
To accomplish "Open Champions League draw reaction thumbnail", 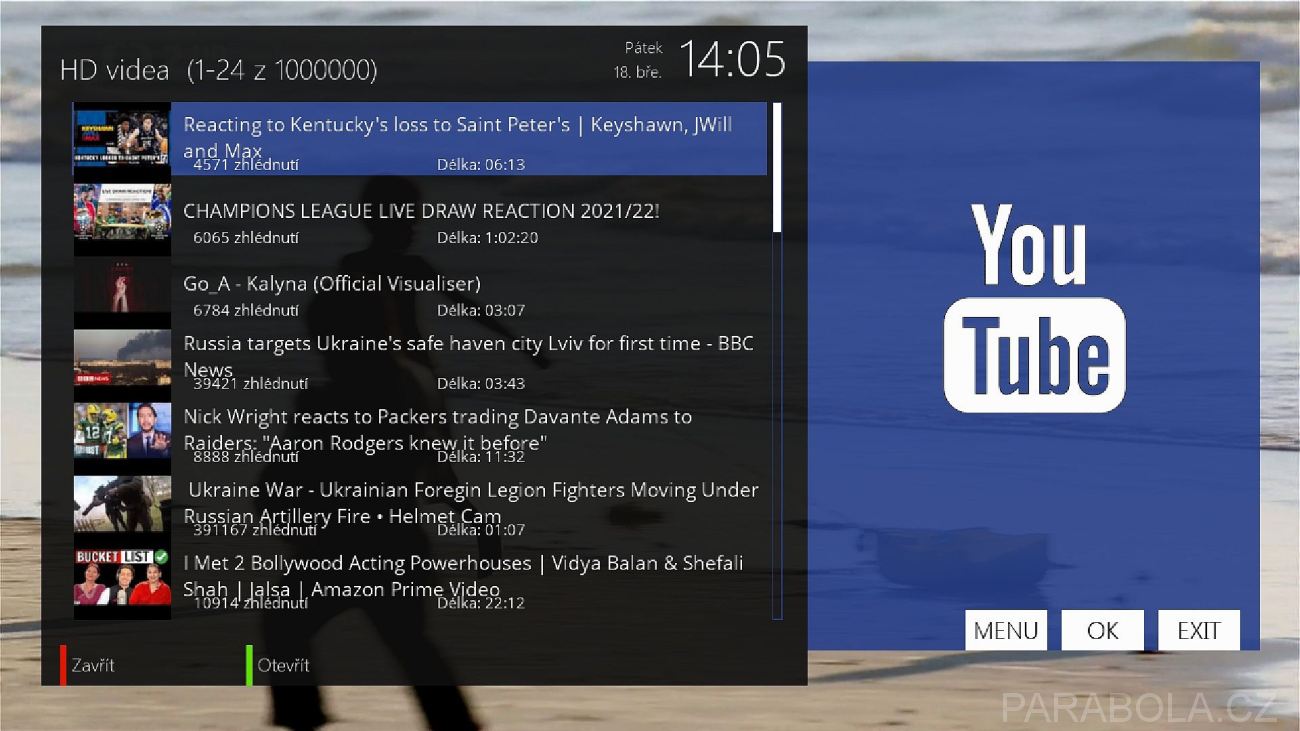I will tap(122, 213).
